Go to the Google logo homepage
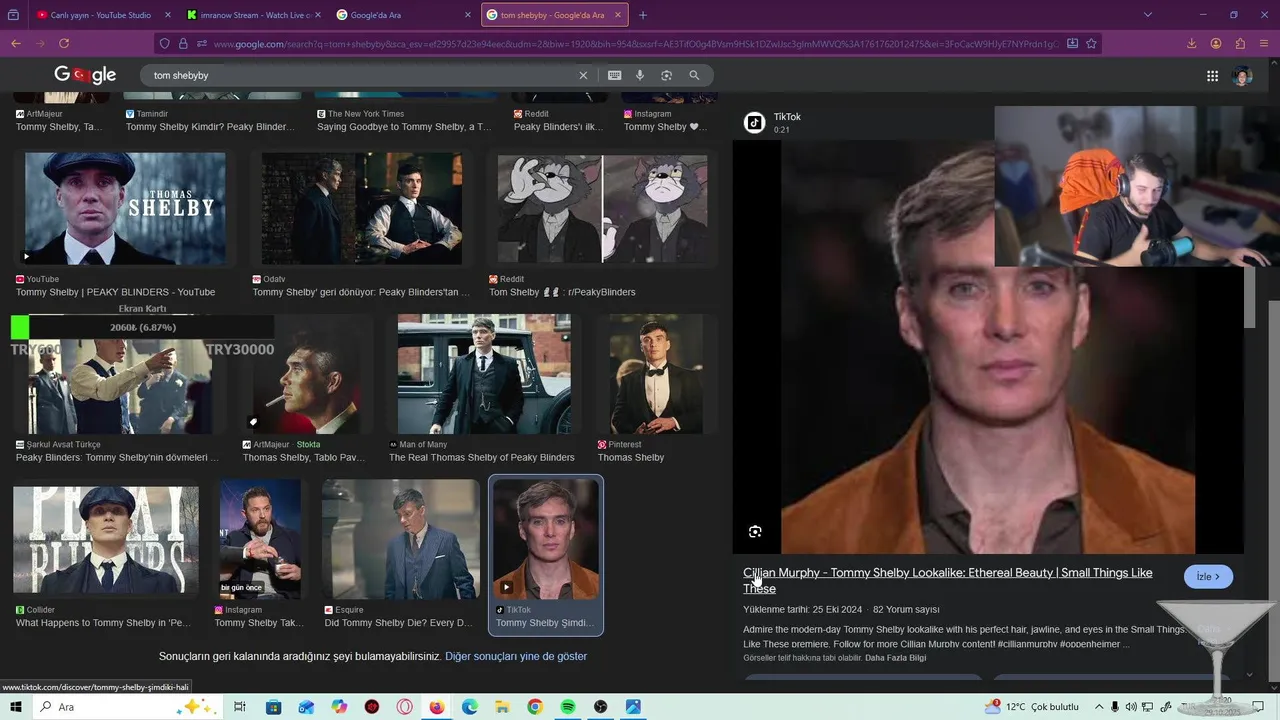 85,75
